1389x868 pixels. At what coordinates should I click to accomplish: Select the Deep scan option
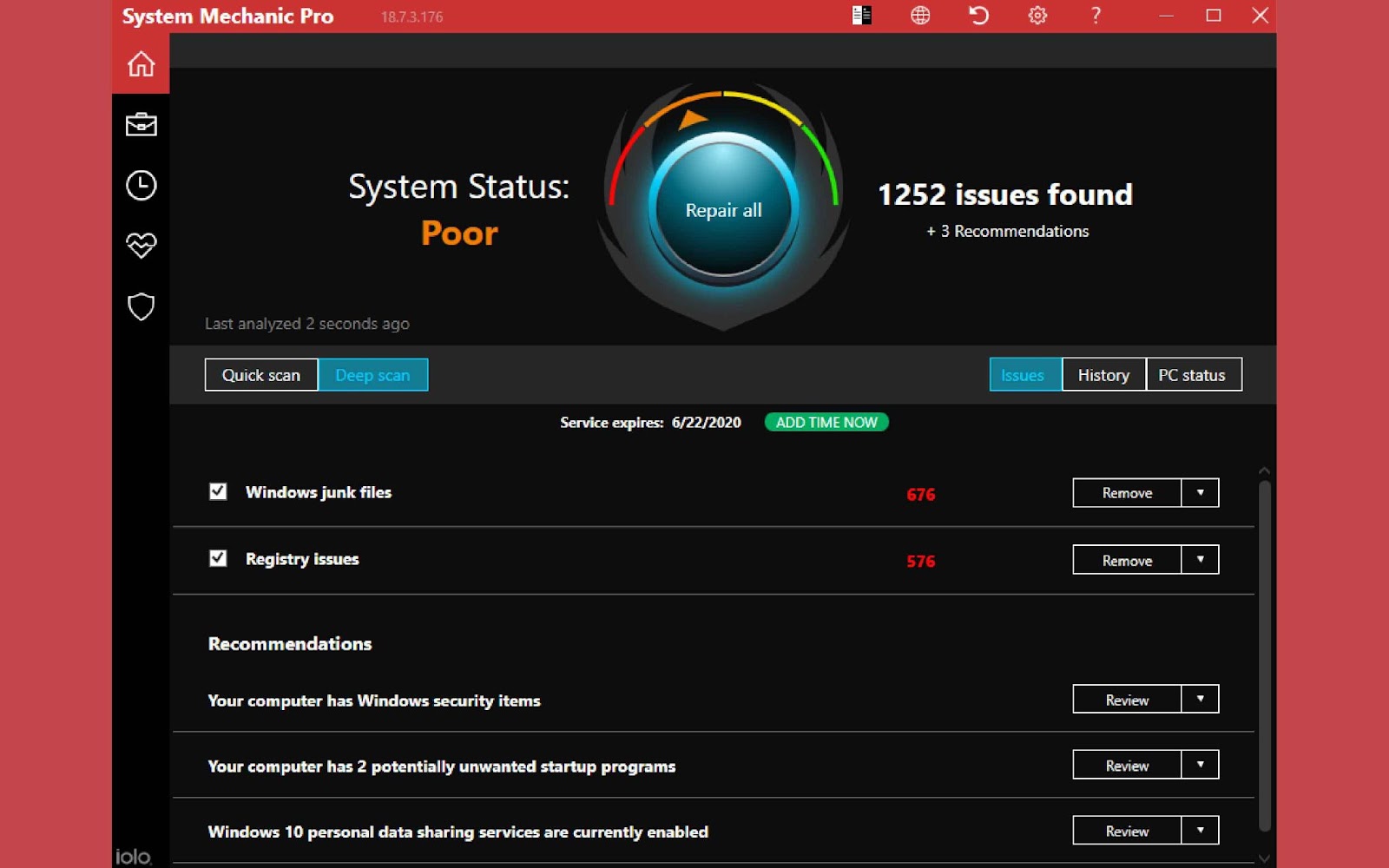point(372,375)
